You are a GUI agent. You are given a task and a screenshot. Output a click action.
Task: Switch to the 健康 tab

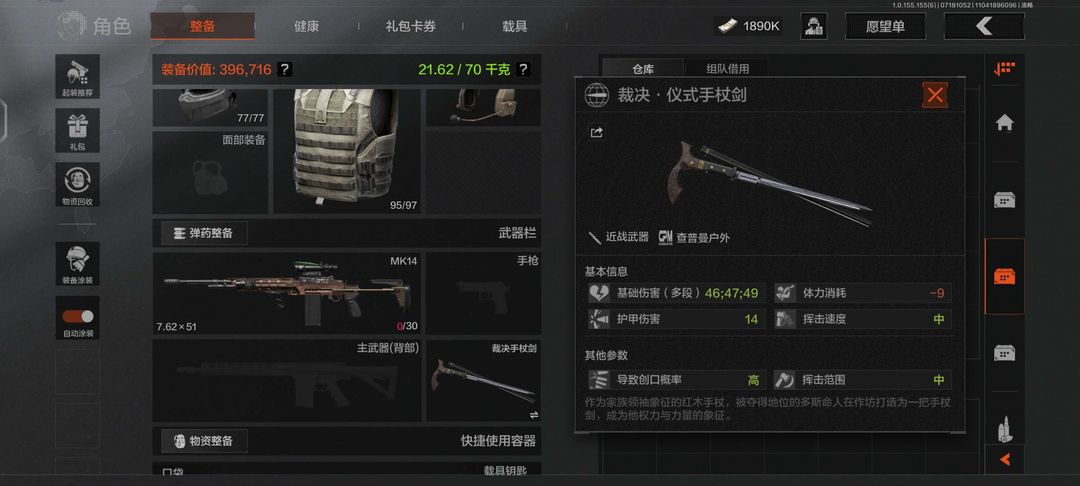coord(306,26)
